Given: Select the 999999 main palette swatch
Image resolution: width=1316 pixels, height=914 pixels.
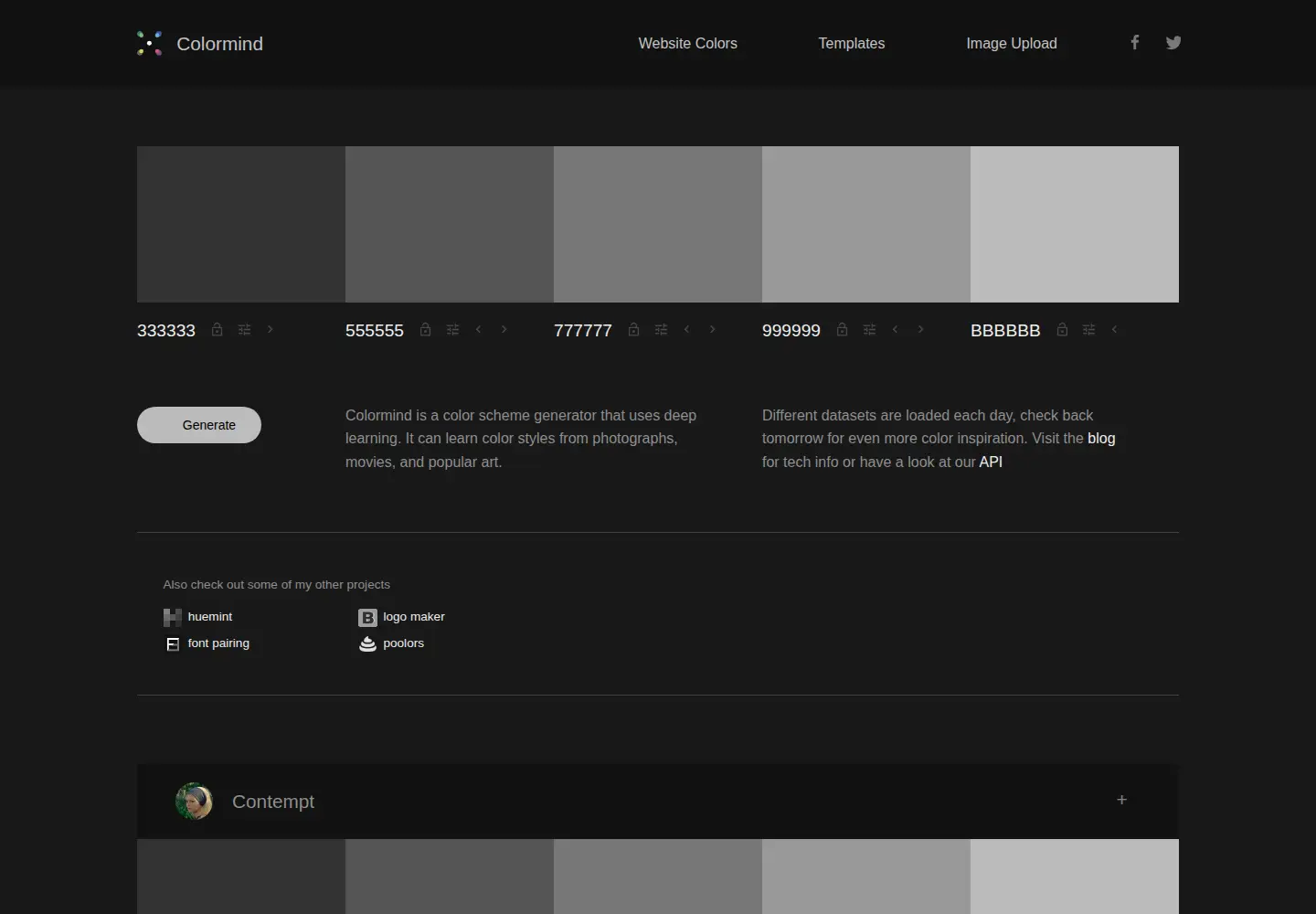Looking at the screenshot, I should click(x=866, y=224).
